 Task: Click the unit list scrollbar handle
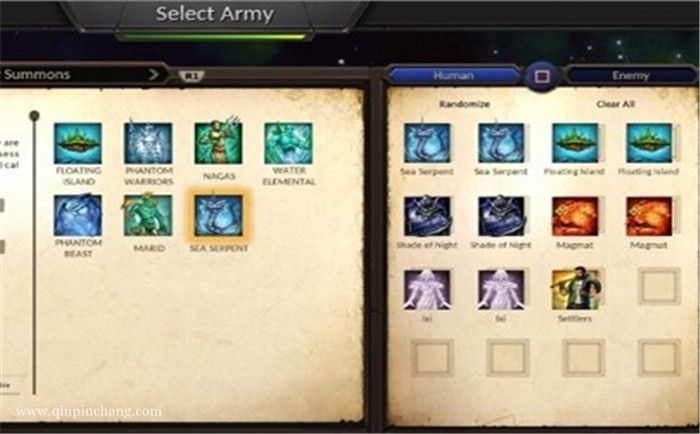pyautogui.click(x=34, y=116)
